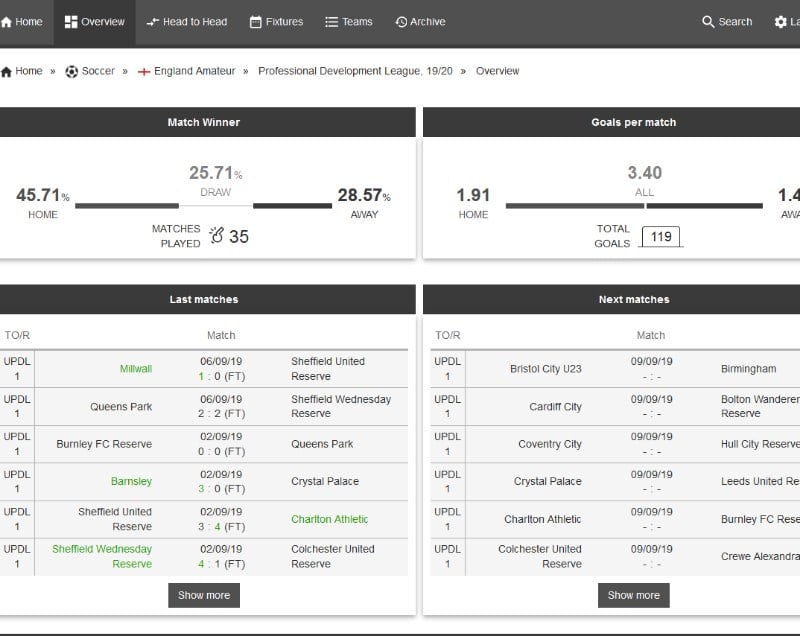
Task: Select the 1.91 home goals value
Action: coord(473,195)
